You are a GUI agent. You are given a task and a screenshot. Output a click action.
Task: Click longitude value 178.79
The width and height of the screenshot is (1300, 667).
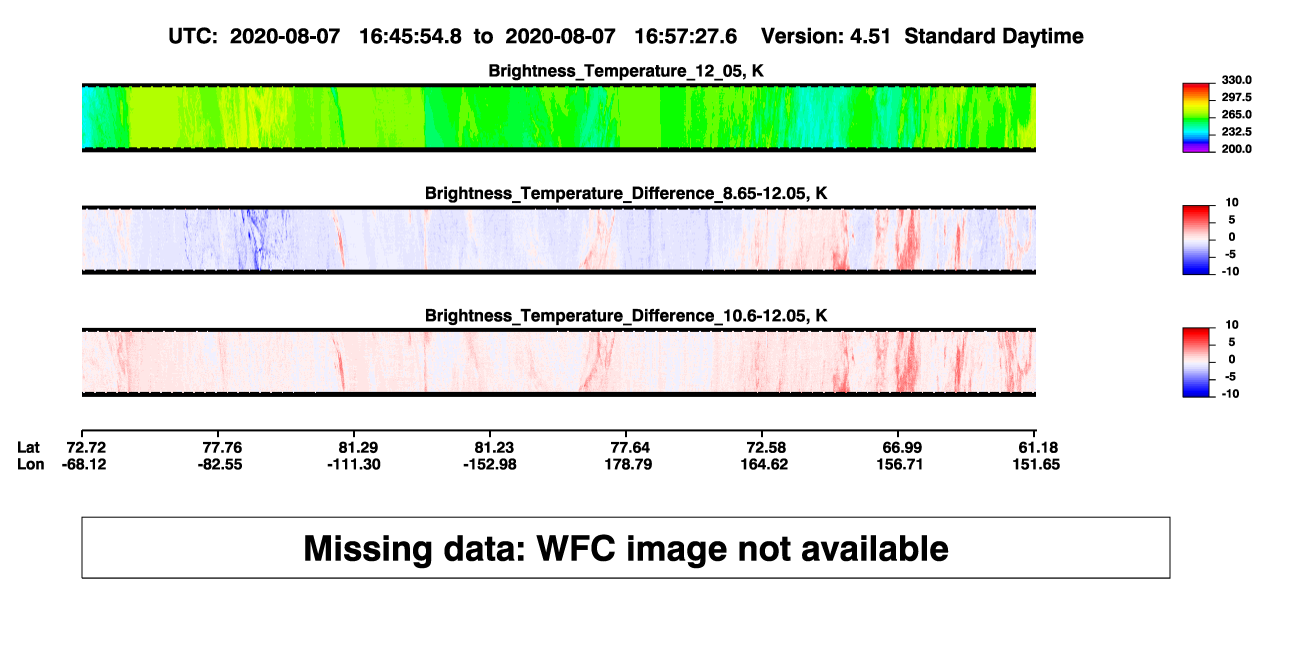coord(626,464)
